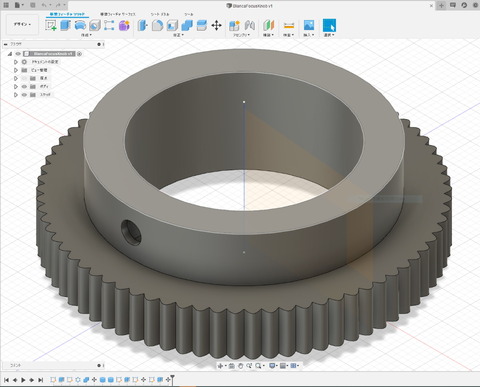Image resolution: width=480 pixels, height=387 pixels.
Task: Toggle visibility of the ボディ folder
Action: [x=24, y=86]
